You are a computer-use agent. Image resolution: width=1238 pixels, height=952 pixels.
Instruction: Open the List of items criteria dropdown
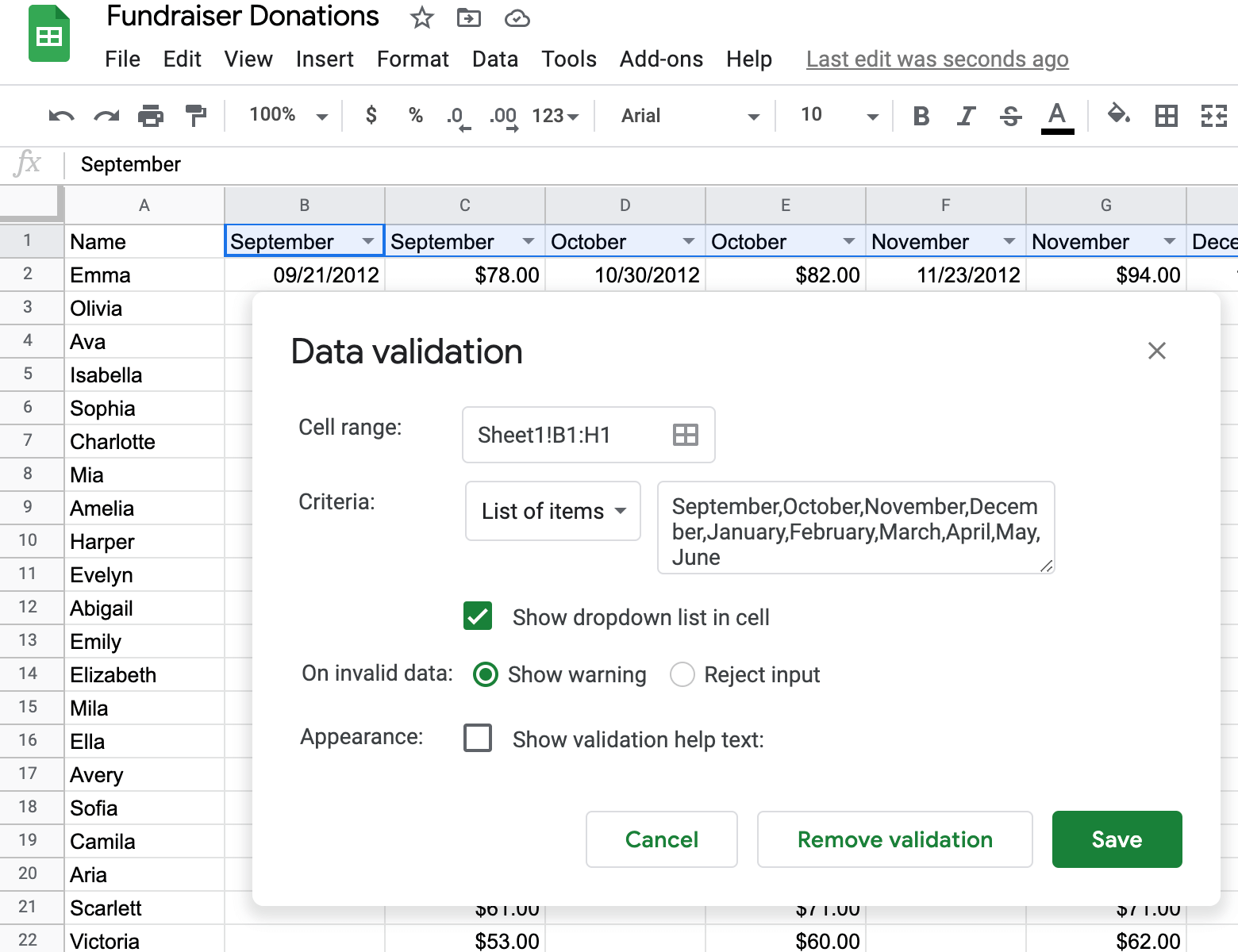(x=552, y=511)
